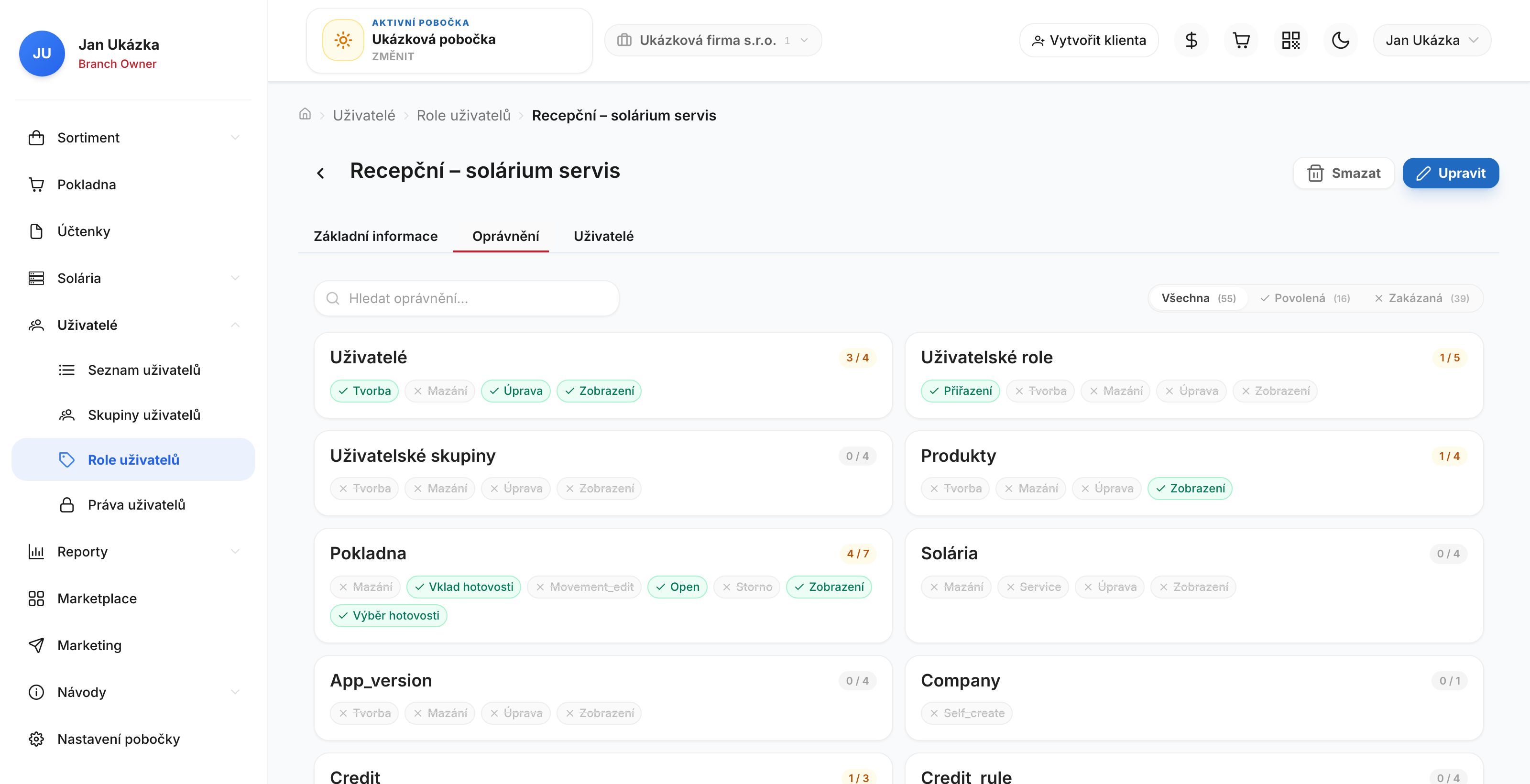Screen dimensions: 1530x784
Task: Click the dollar sign icon in header
Action: (1191, 40)
